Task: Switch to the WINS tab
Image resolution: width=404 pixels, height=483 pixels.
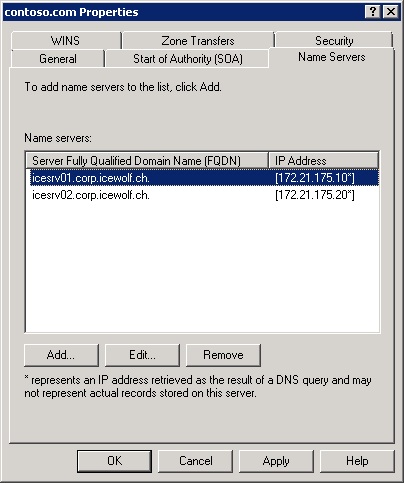Action: (x=65, y=41)
